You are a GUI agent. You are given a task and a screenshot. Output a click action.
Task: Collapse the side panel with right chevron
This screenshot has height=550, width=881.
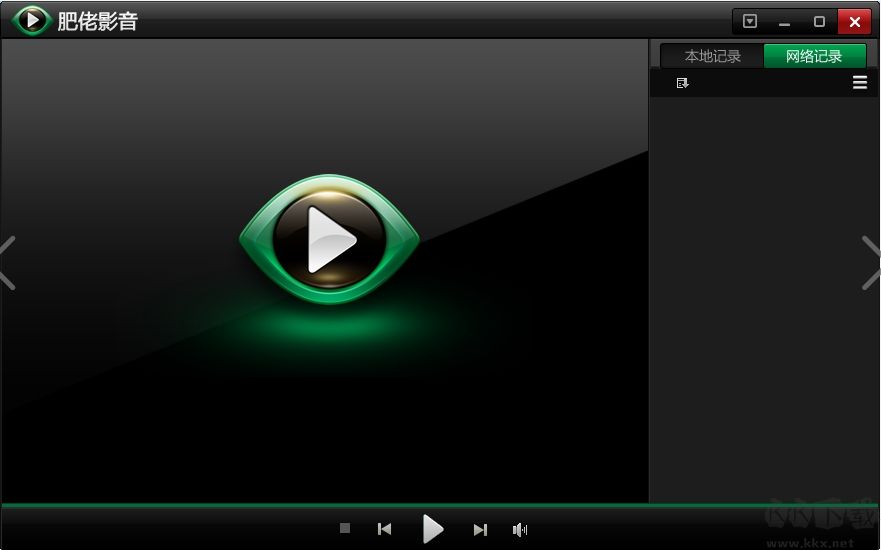871,263
